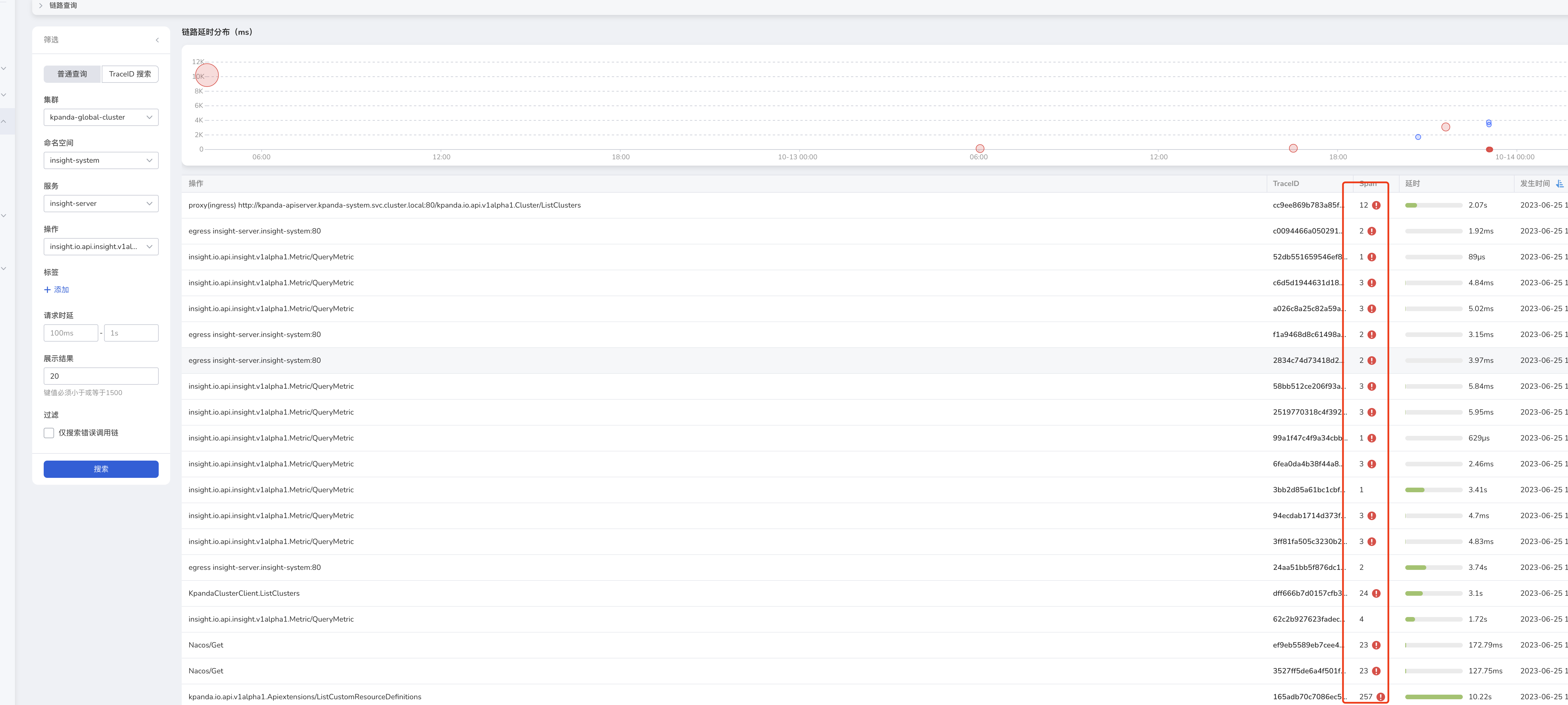Click the Nacos/Get row with 127.75ms
The height and width of the screenshot is (705, 1568).
pyautogui.click(x=875, y=671)
